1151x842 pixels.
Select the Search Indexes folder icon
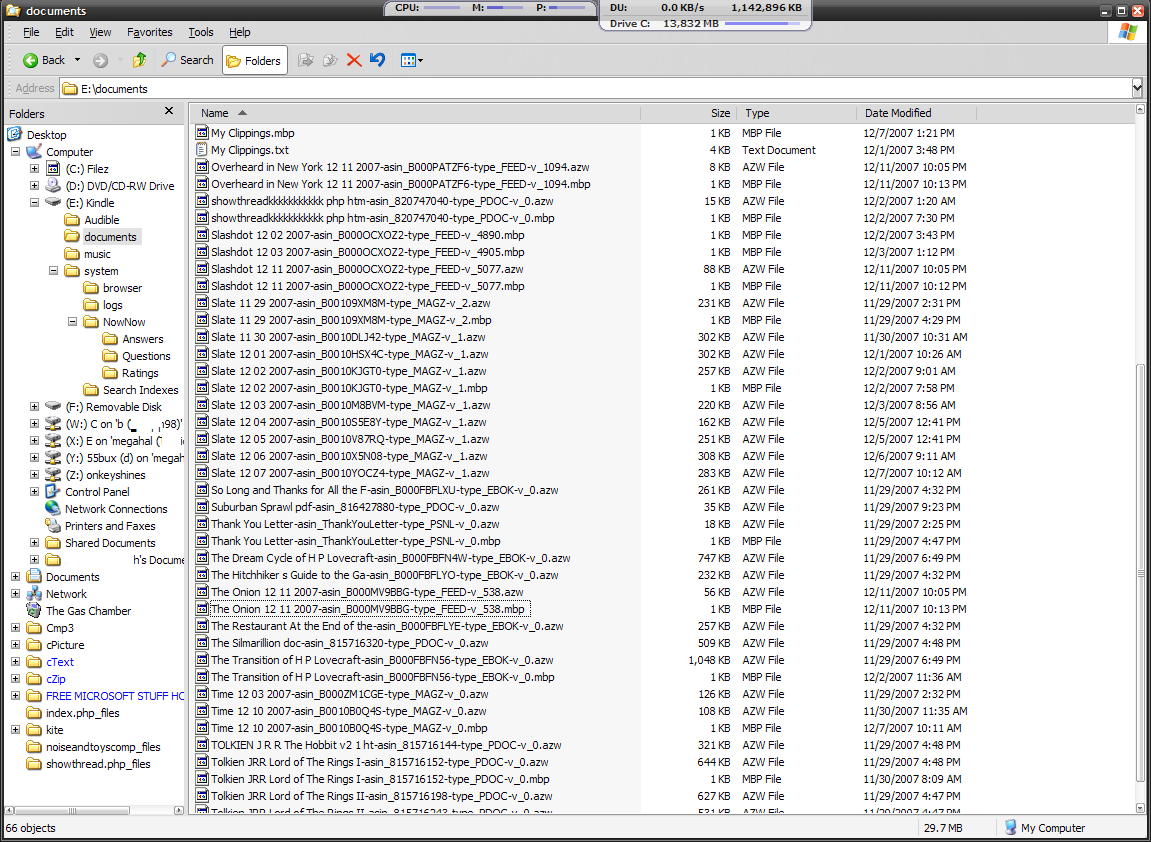point(91,390)
